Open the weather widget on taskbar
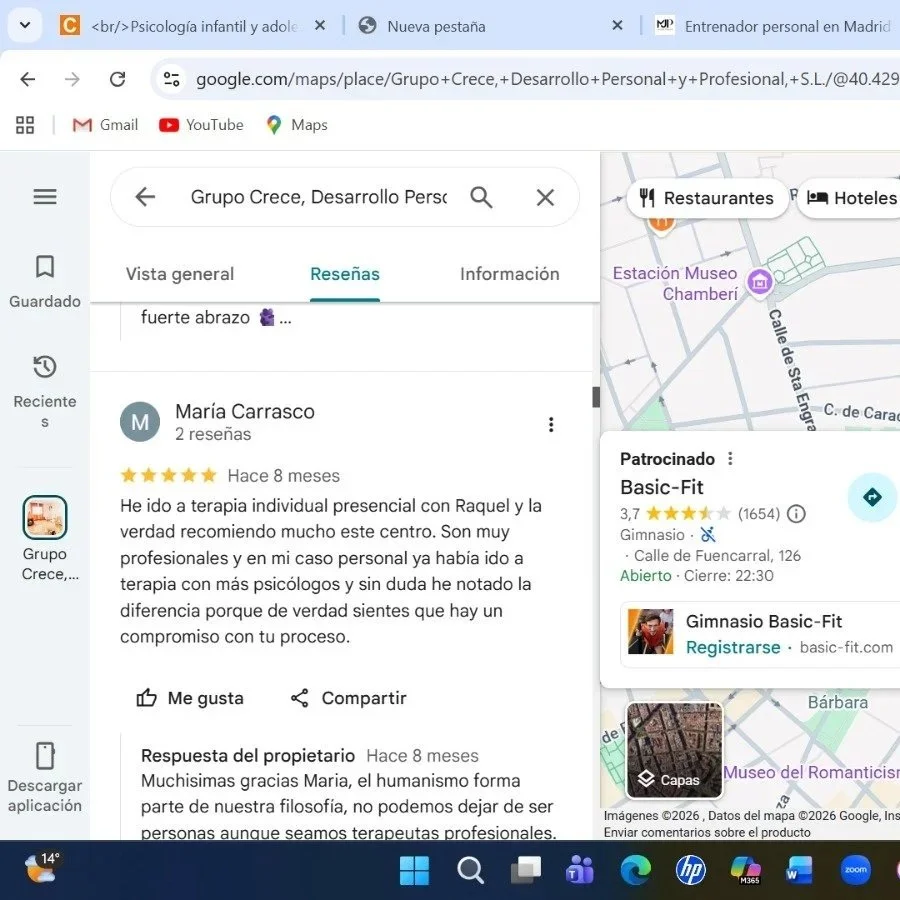The width and height of the screenshot is (900, 900). 42,868
